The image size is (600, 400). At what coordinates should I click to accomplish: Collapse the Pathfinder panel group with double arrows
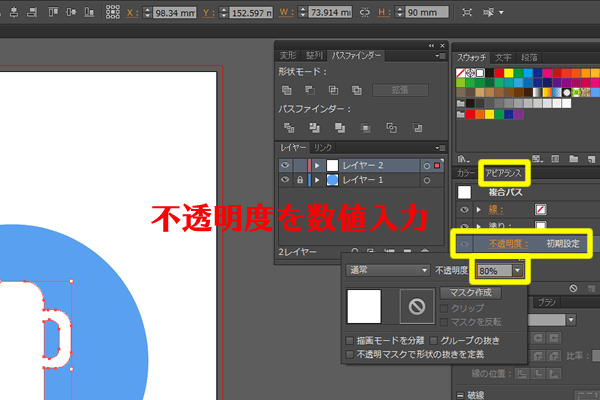pyautogui.click(x=431, y=46)
